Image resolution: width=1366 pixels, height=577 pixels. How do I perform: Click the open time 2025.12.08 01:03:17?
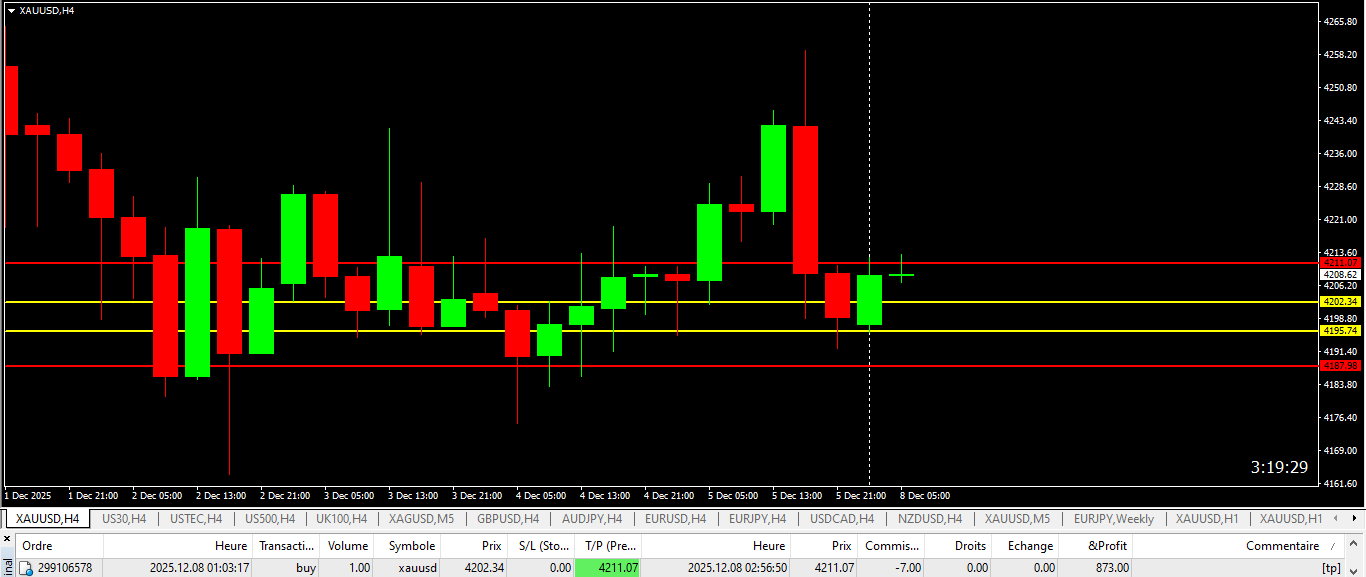[x=199, y=568]
